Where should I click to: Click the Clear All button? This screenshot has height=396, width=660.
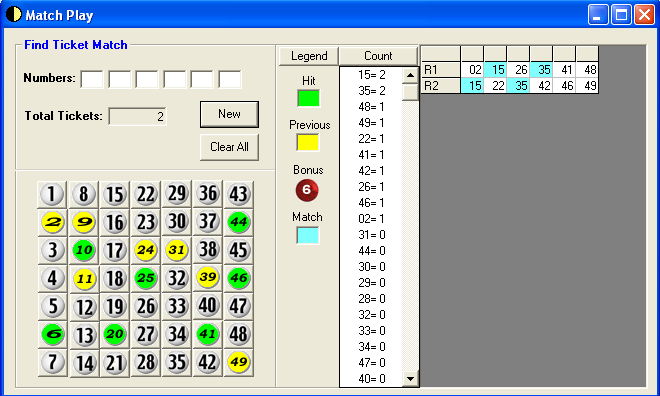[229, 147]
